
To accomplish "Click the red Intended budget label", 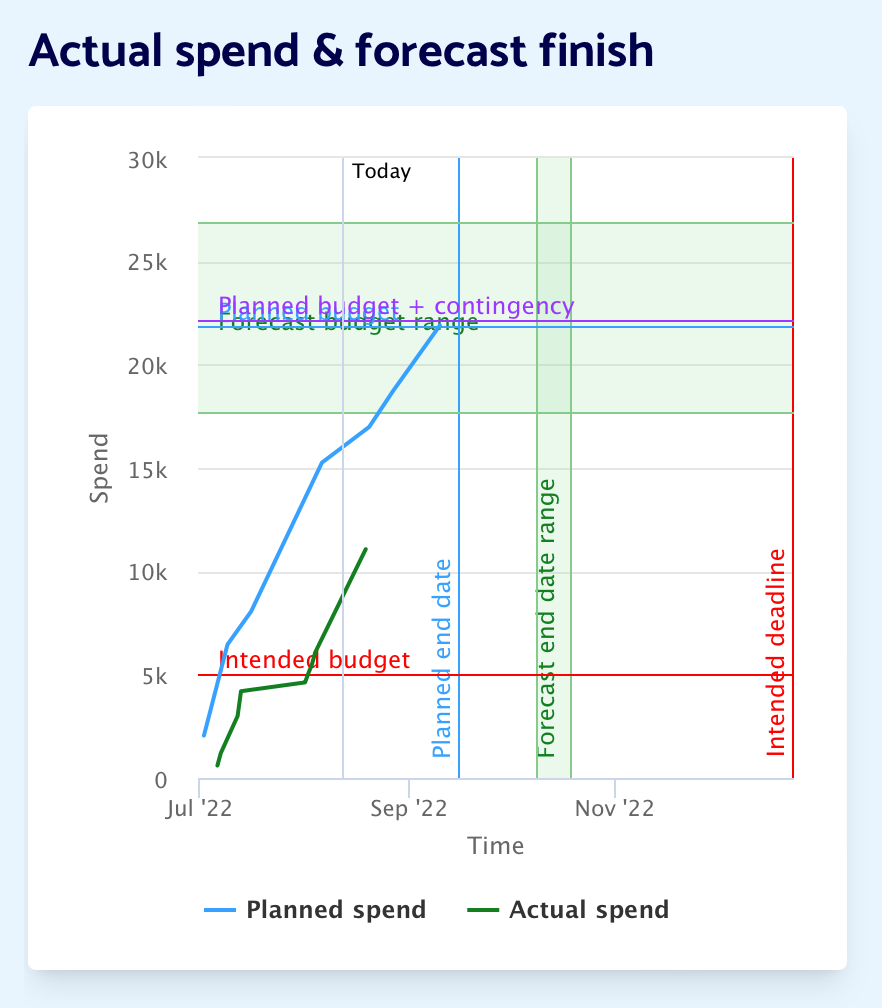I will [x=314, y=660].
